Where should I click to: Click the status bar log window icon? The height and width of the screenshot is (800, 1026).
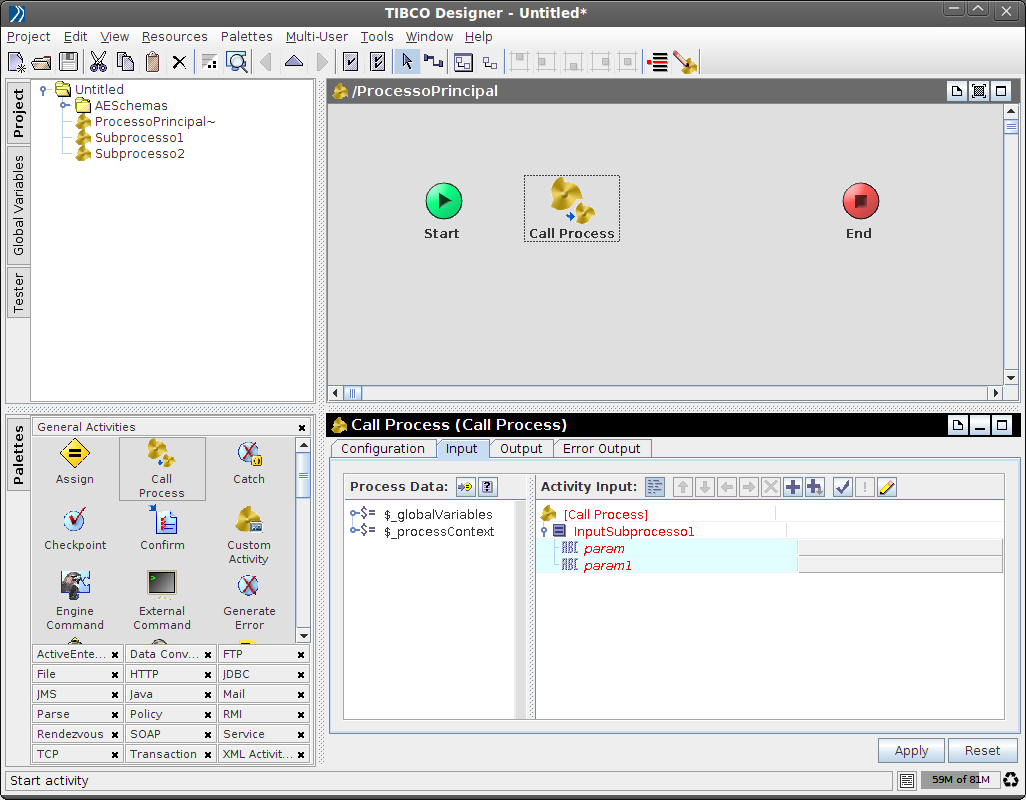906,780
